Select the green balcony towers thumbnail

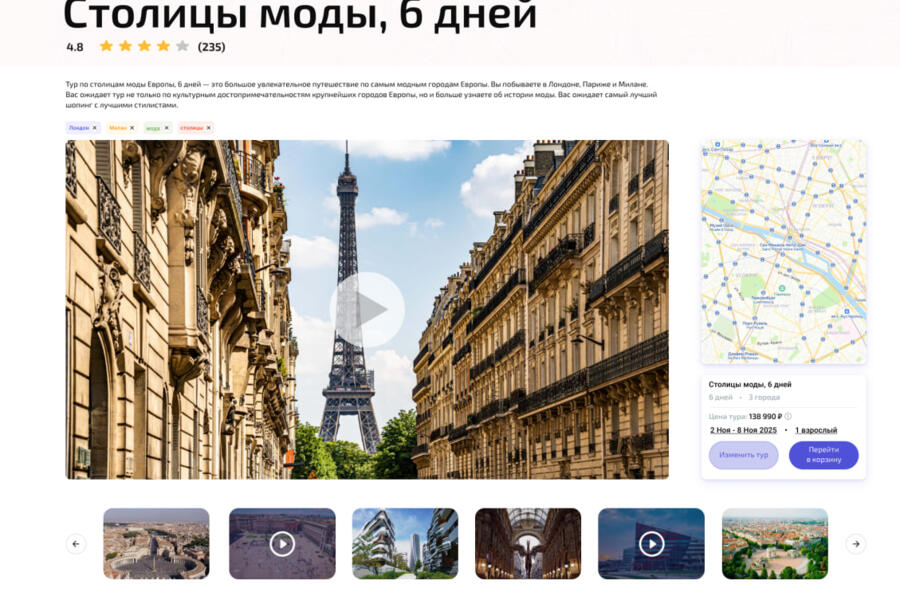(405, 543)
